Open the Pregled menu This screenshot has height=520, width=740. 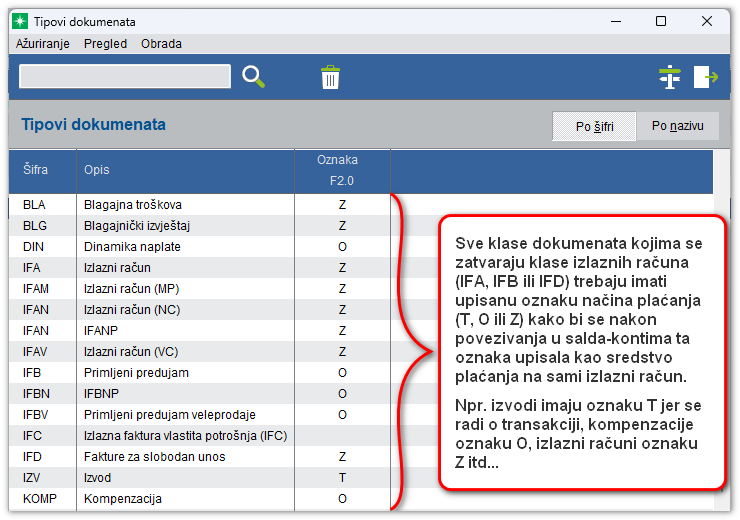click(x=105, y=44)
